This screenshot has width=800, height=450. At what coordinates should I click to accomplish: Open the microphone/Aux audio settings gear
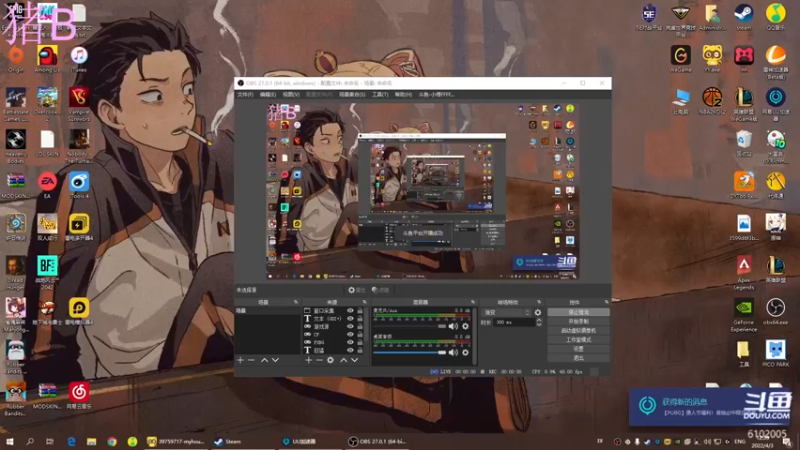tap(465, 327)
